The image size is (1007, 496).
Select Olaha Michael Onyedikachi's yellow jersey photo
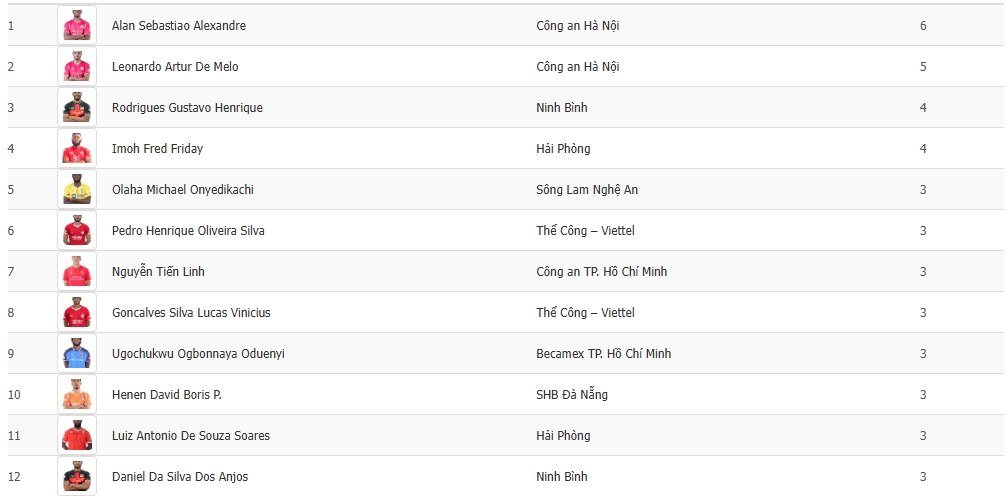point(77,189)
